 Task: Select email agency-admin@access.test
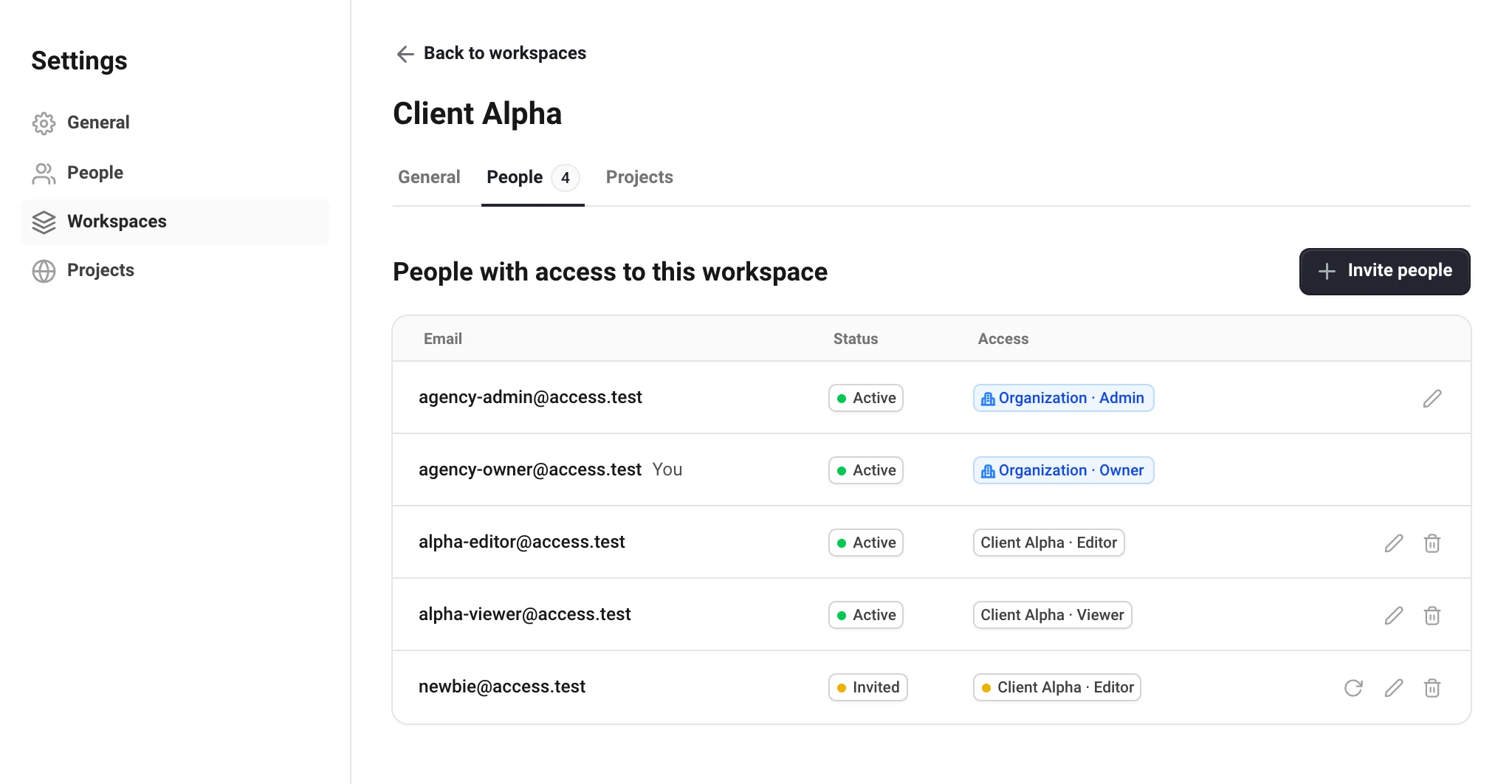click(x=530, y=397)
